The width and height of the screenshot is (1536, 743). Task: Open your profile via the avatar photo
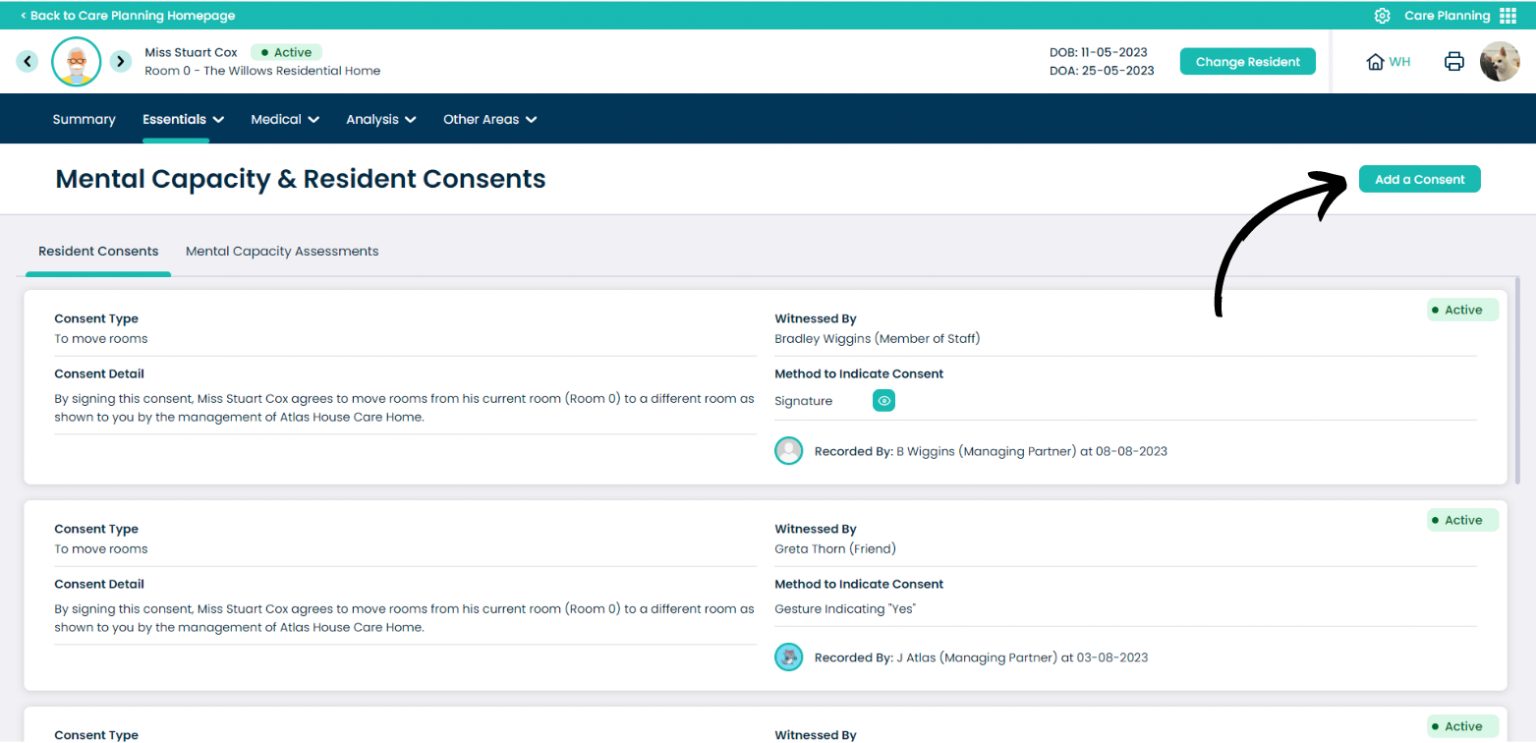[1500, 61]
